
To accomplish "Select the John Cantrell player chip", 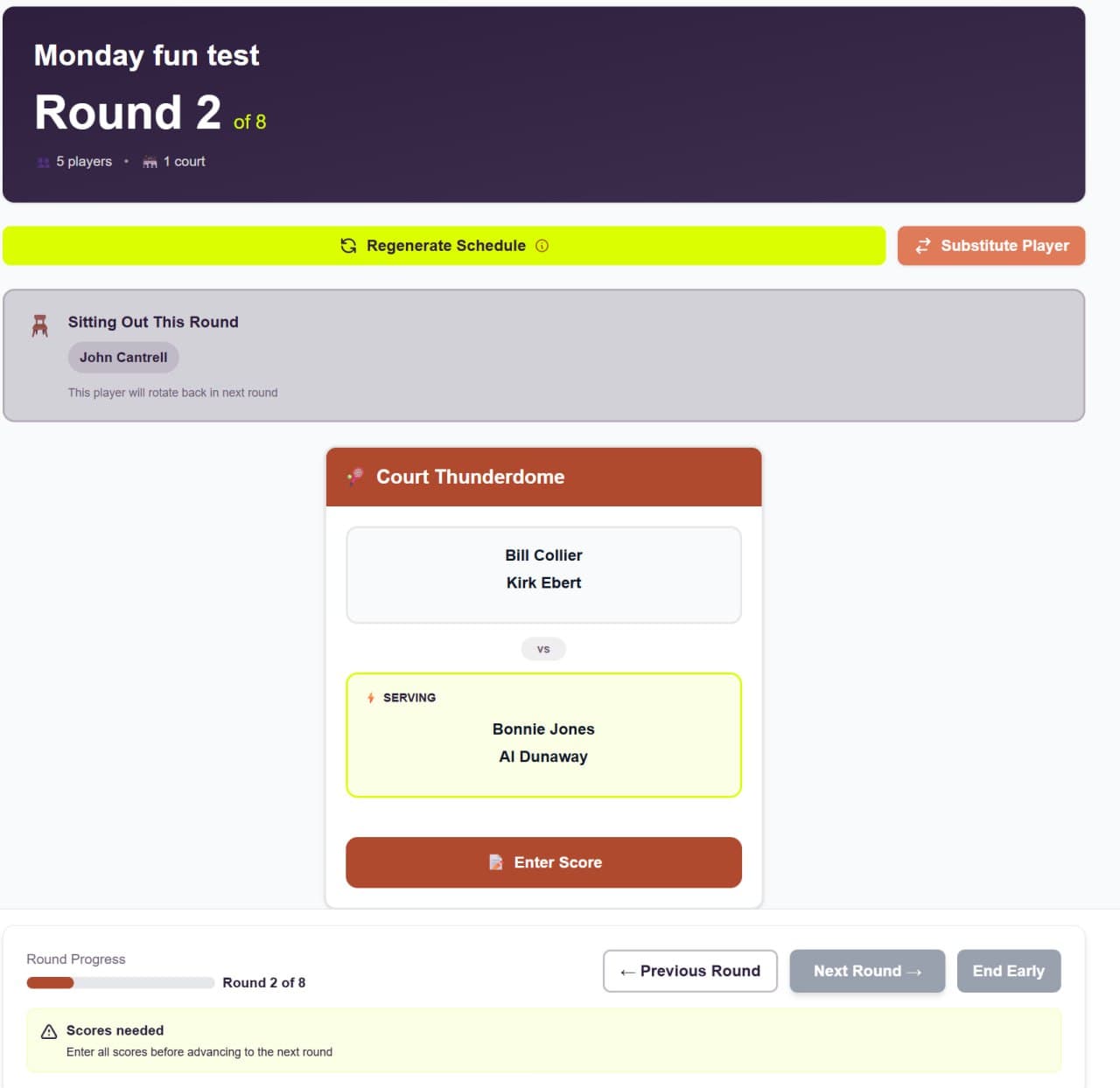I will (x=122, y=357).
